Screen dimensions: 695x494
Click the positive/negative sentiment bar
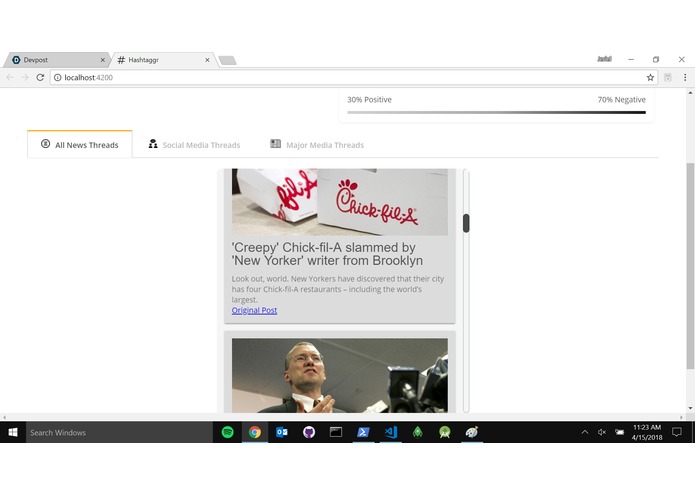point(496,113)
